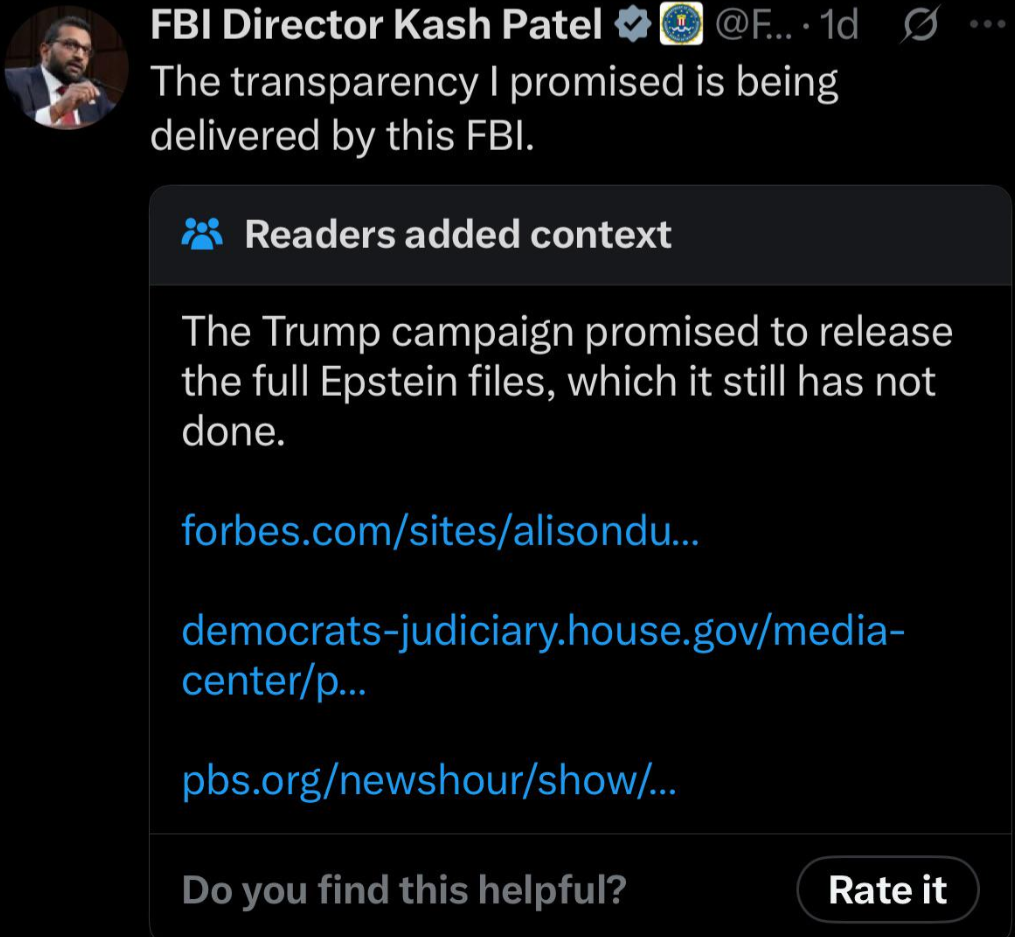Open the three-dot more options menu
Screen dimensions: 1015x937
[x=987, y=25]
